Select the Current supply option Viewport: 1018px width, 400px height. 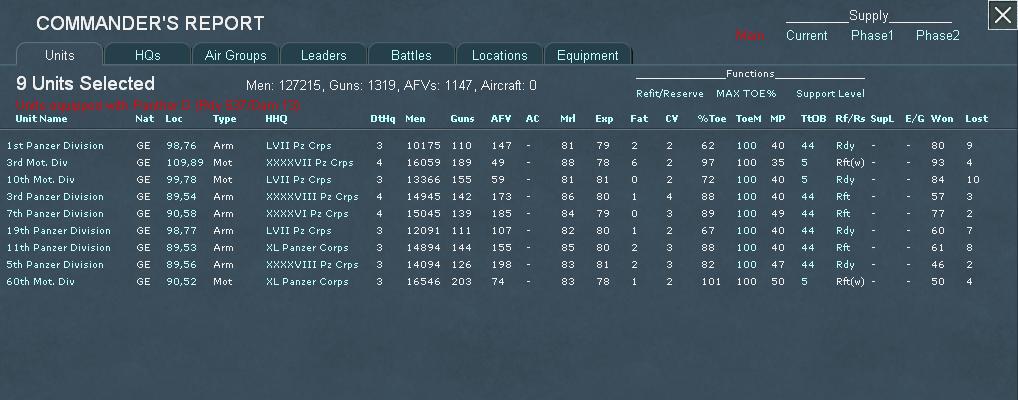(806, 36)
